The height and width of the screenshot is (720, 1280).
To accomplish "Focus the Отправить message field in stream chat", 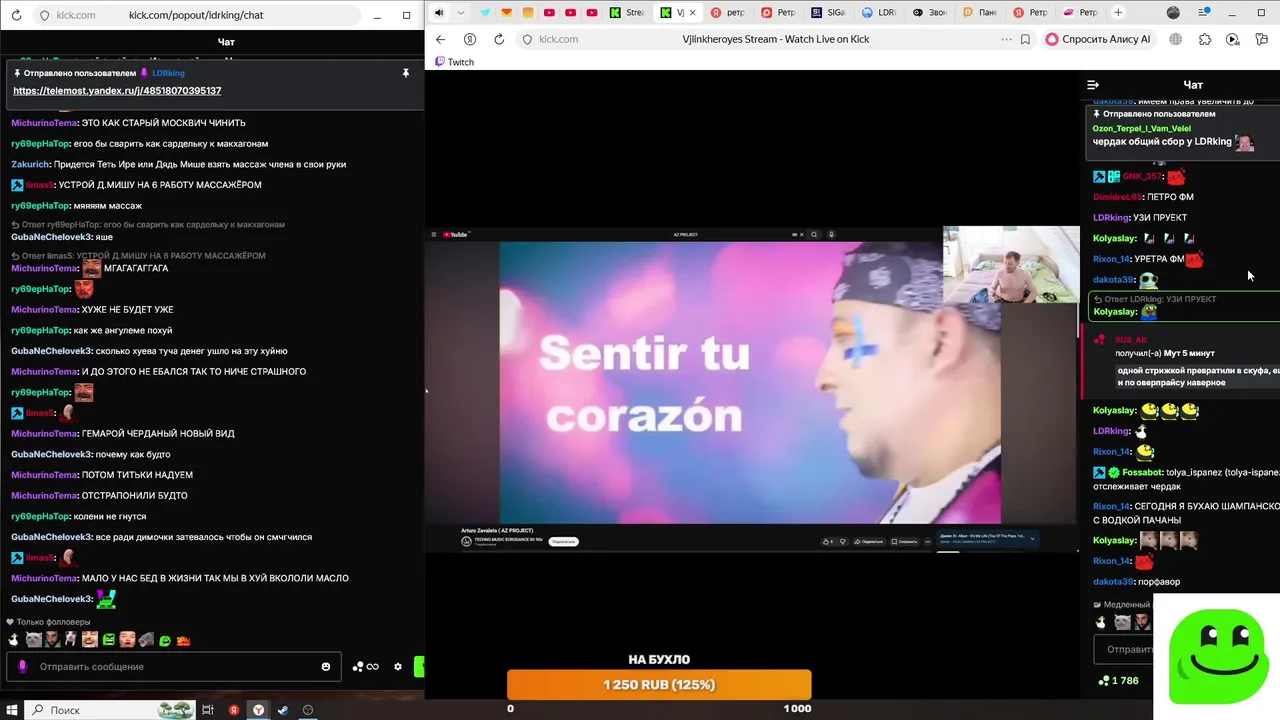I will click(x=1125, y=649).
